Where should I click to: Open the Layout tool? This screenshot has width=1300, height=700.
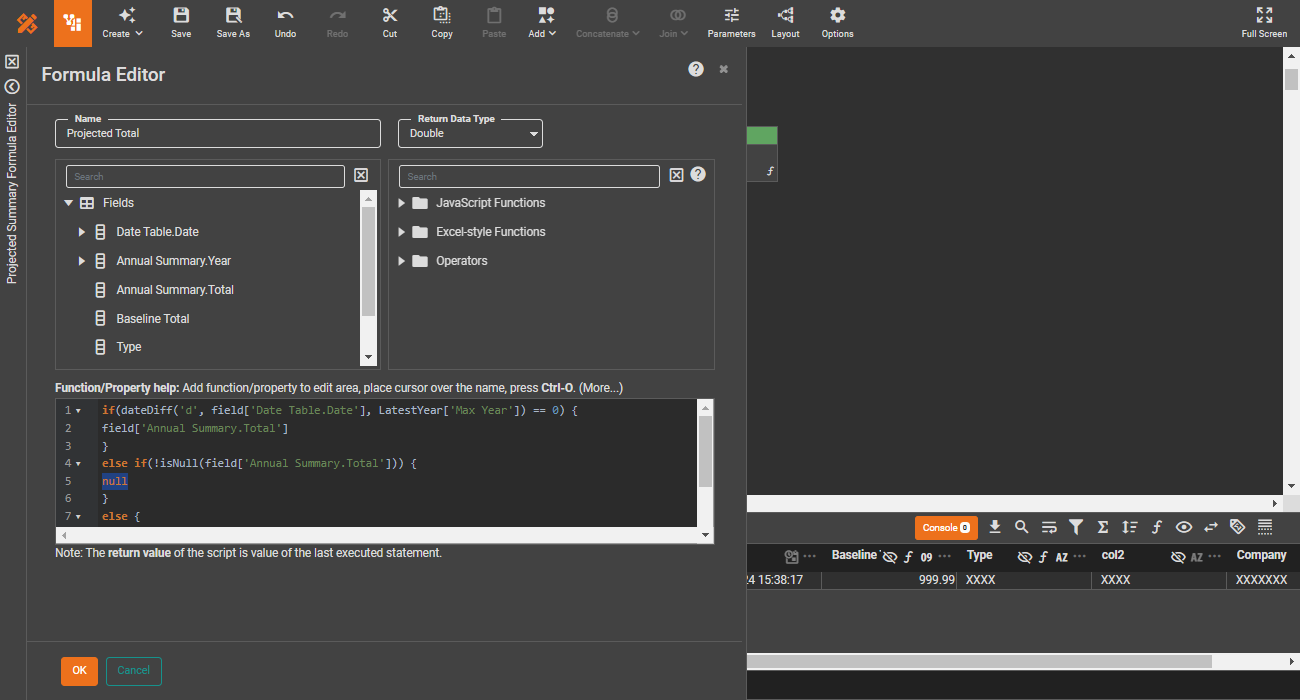tap(785, 22)
